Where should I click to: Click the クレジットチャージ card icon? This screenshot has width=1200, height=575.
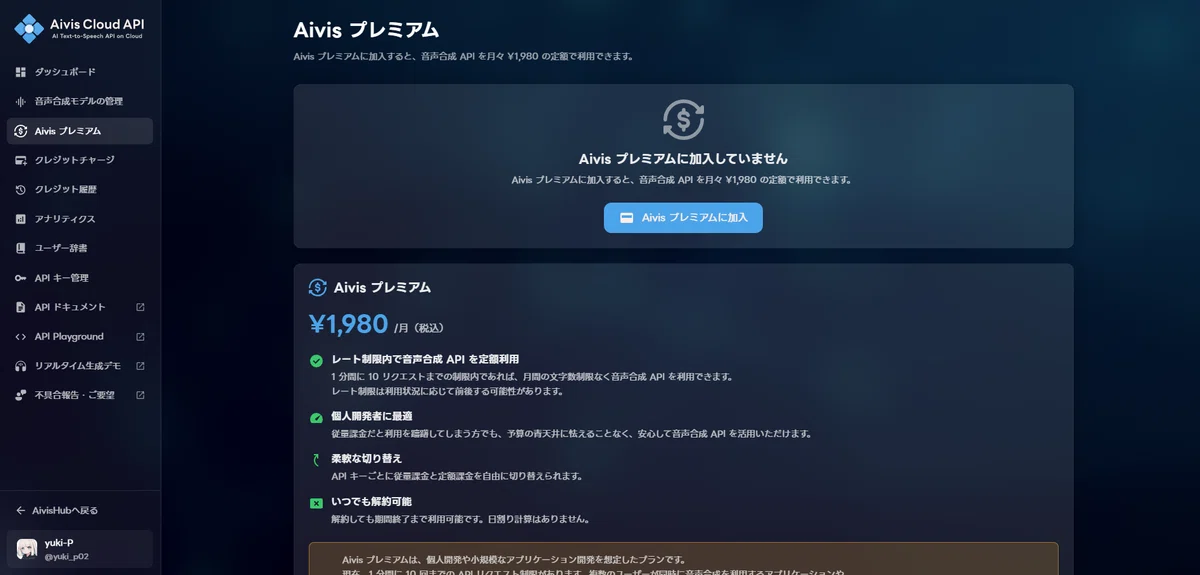[21, 160]
